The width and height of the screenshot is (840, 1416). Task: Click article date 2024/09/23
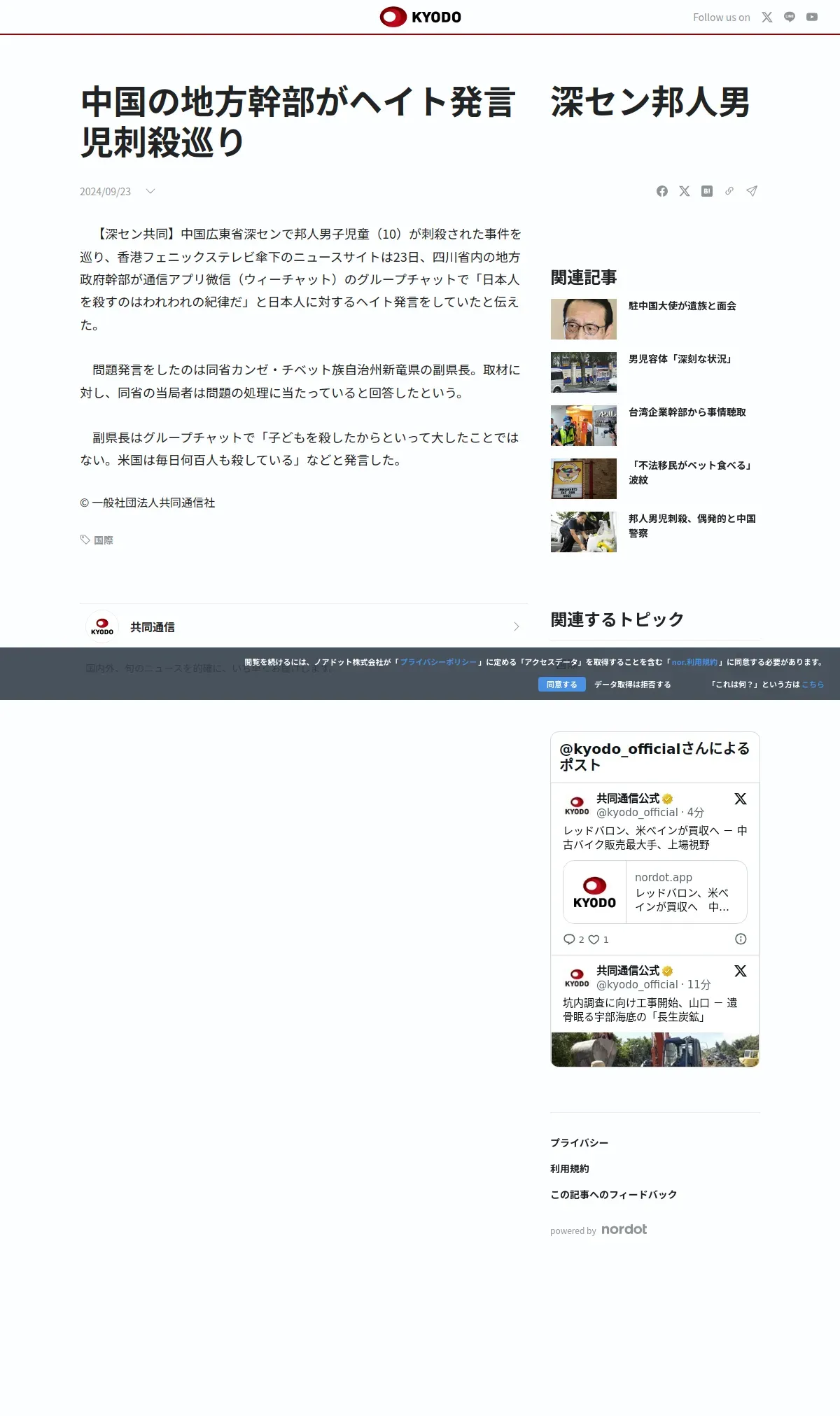[x=105, y=191]
